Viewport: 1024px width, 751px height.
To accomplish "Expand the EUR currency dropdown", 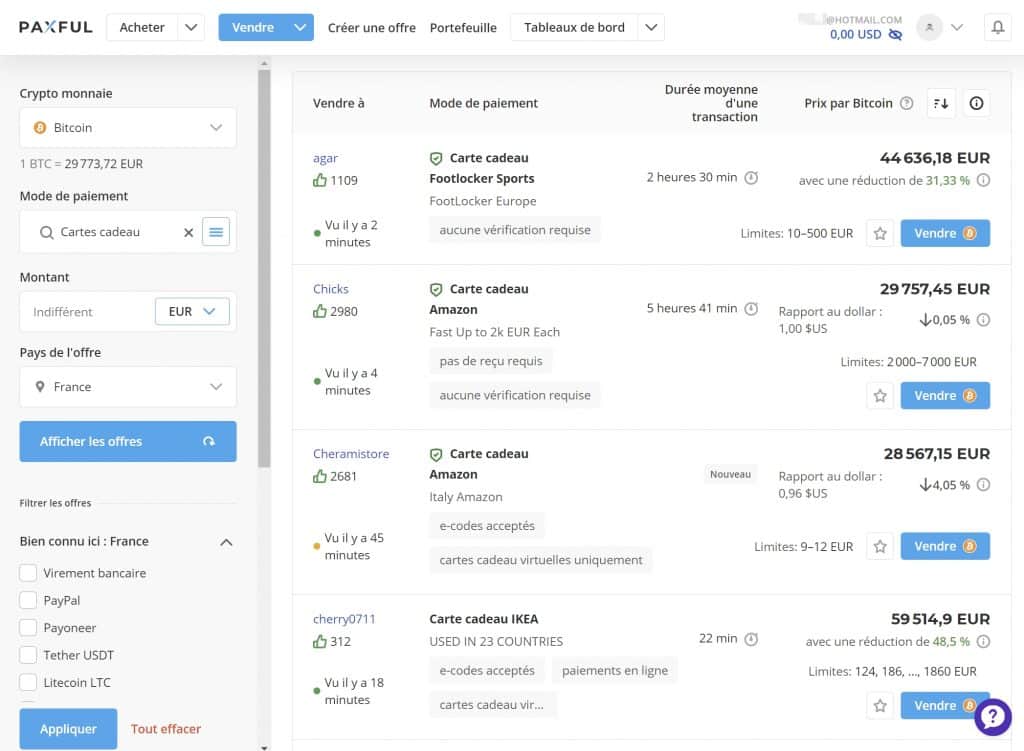I will click(x=192, y=312).
